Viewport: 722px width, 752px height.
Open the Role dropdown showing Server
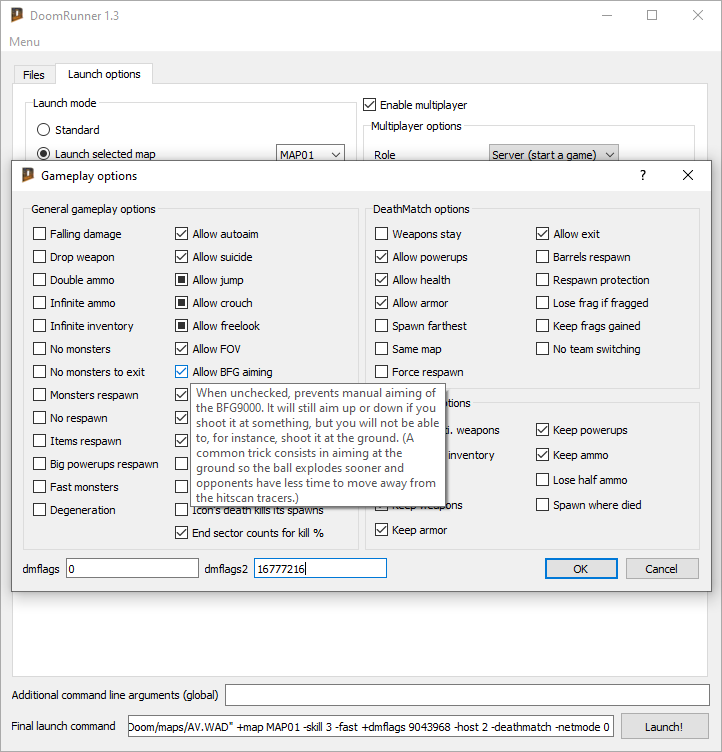click(x=554, y=154)
